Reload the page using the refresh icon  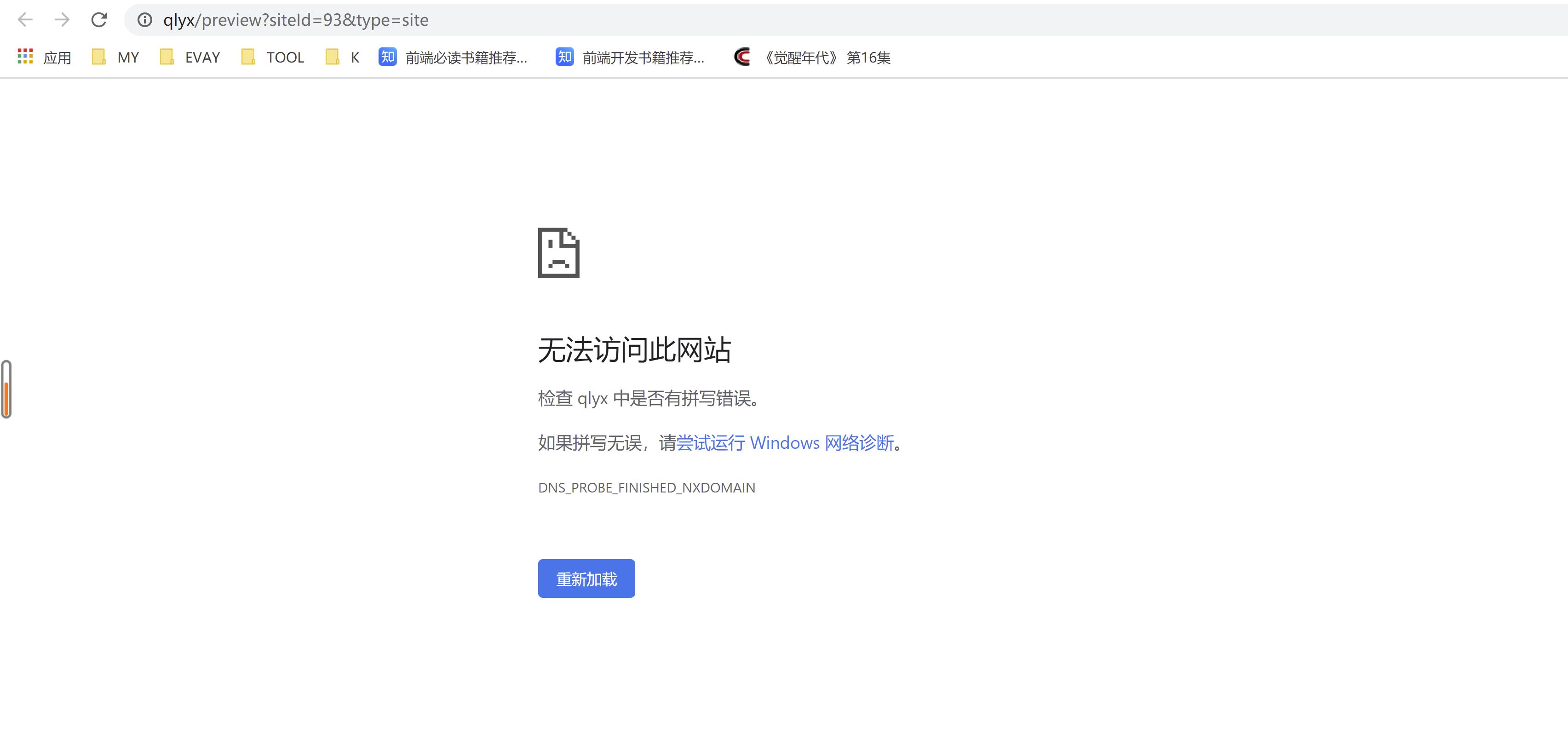99,20
